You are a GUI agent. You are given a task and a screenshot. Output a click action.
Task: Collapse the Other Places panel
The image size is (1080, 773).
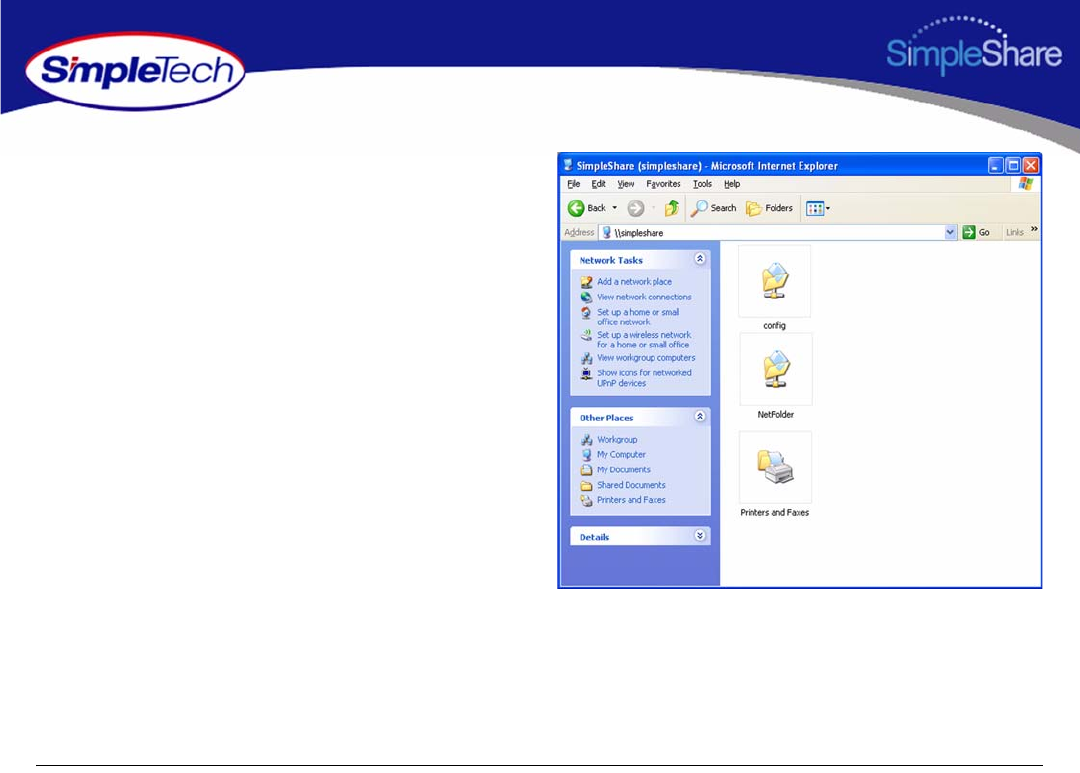pos(700,417)
